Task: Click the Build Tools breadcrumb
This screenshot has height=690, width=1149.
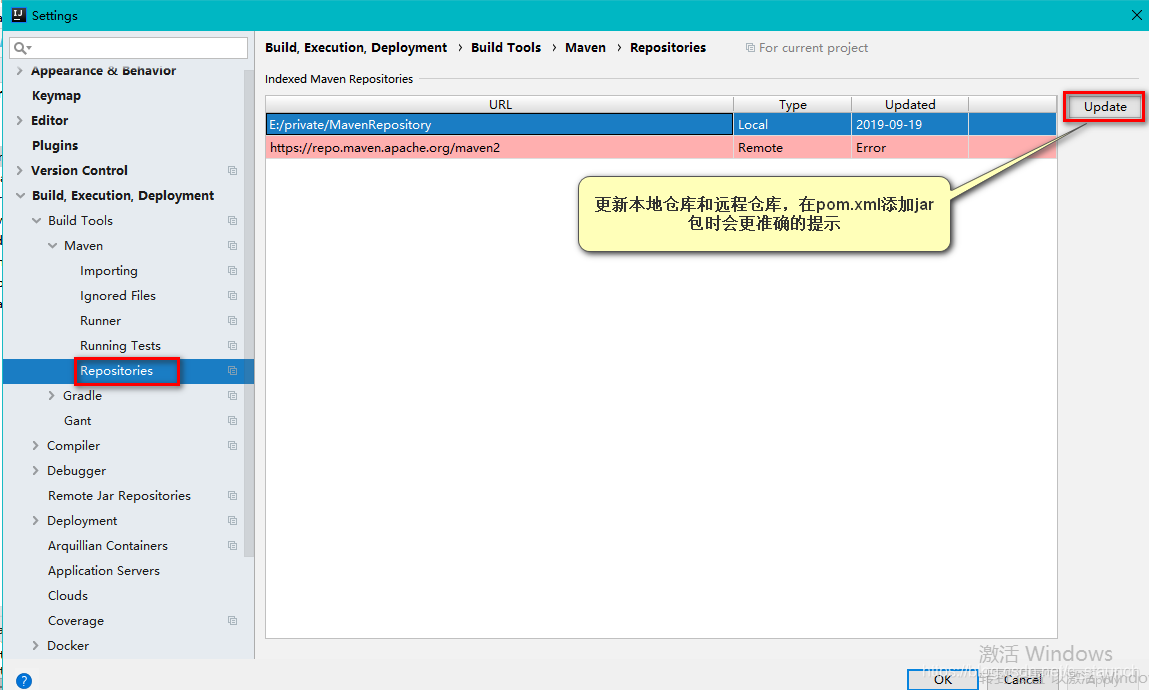Action: pos(506,48)
